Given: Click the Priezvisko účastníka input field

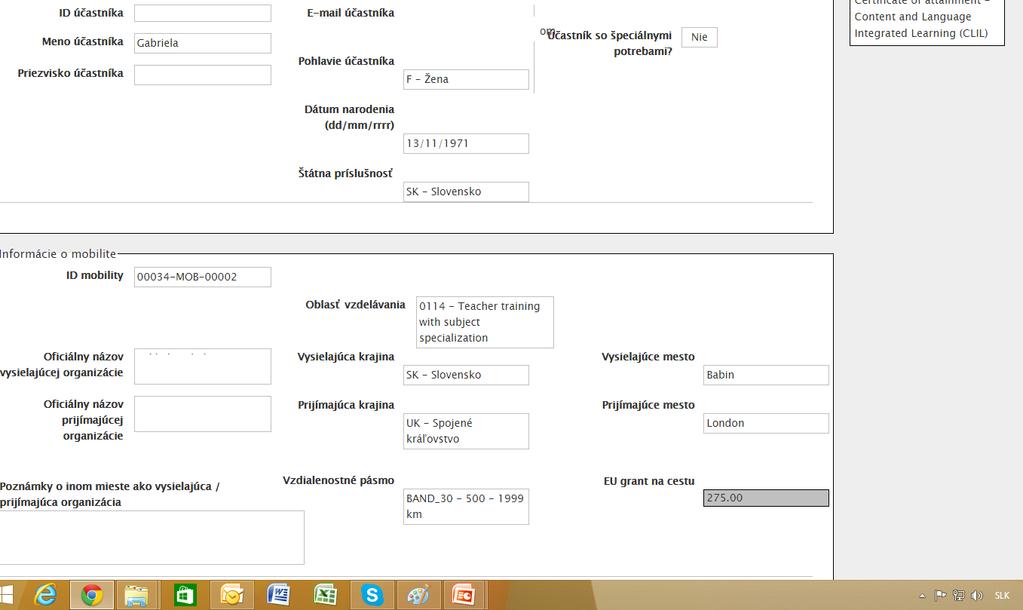Looking at the screenshot, I should [202, 74].
